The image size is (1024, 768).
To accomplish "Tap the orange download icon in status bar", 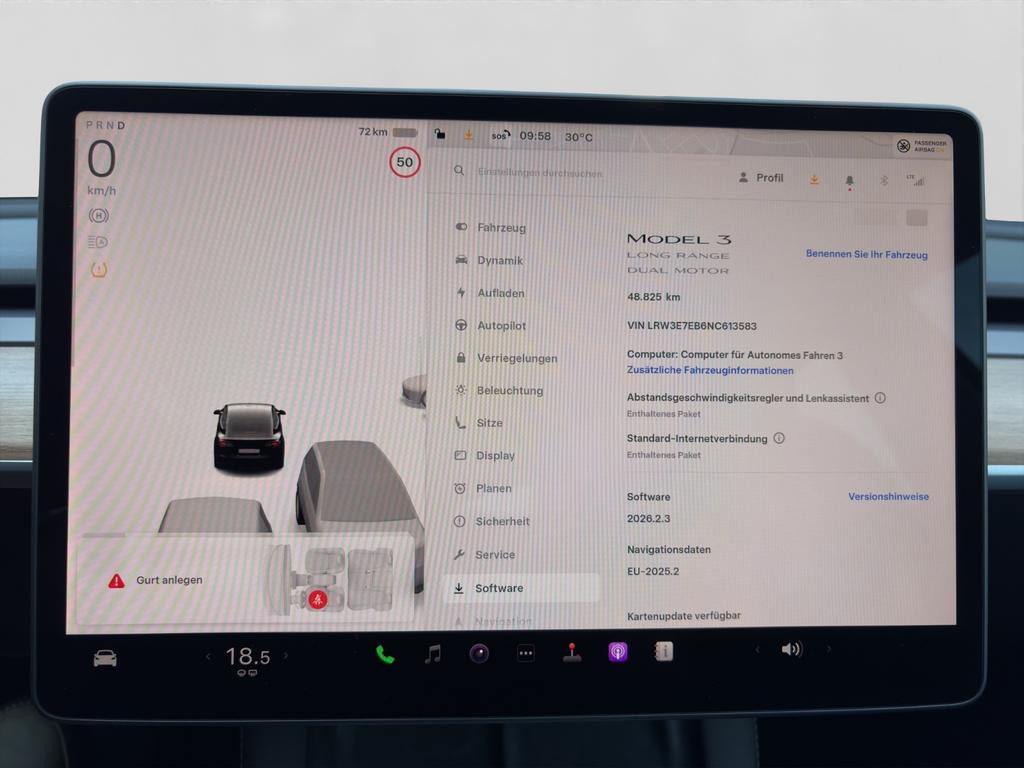I will (468, 135).
